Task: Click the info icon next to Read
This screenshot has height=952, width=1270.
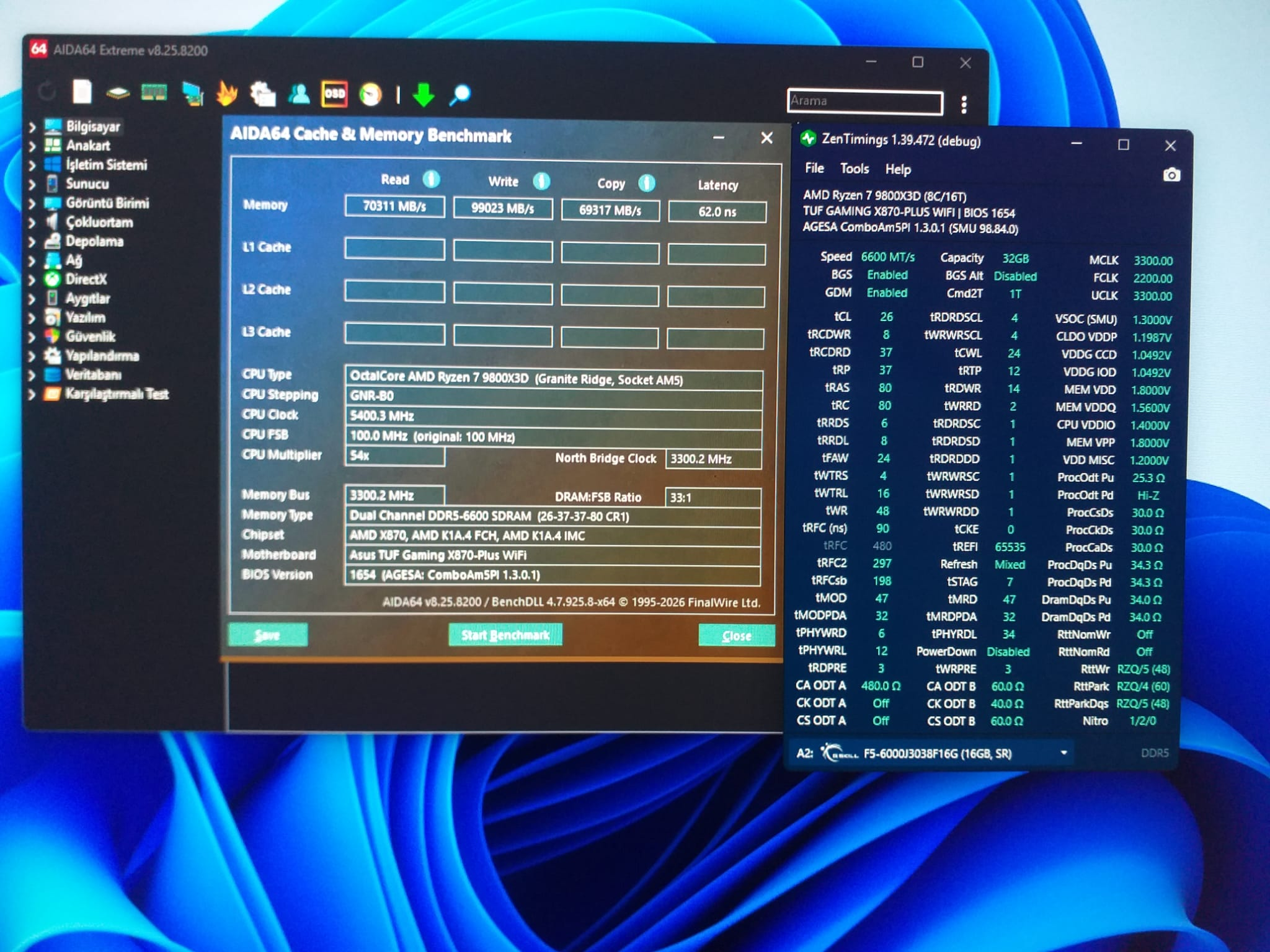Action: coord(431,179)
